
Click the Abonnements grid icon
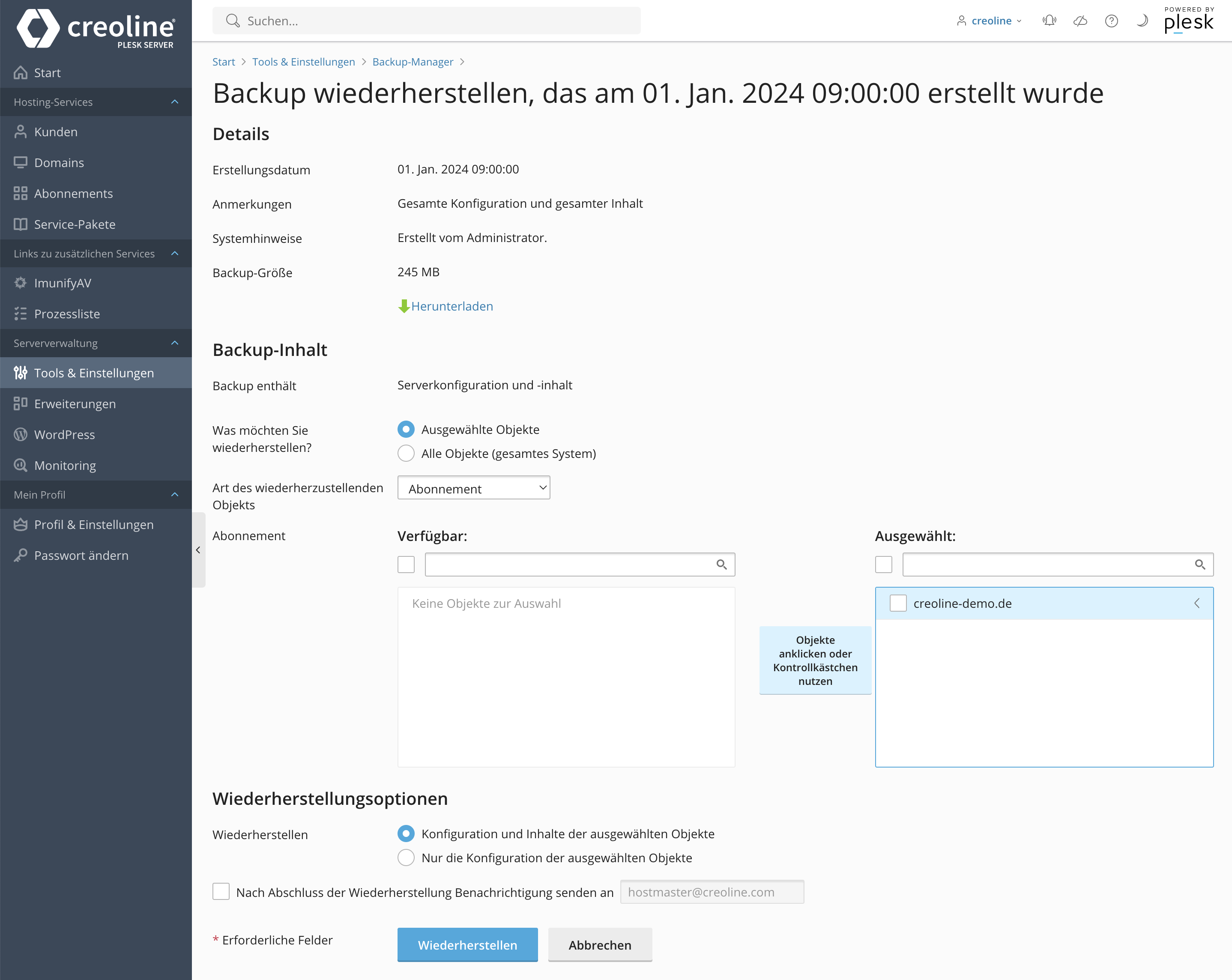[x=21, y=194]
